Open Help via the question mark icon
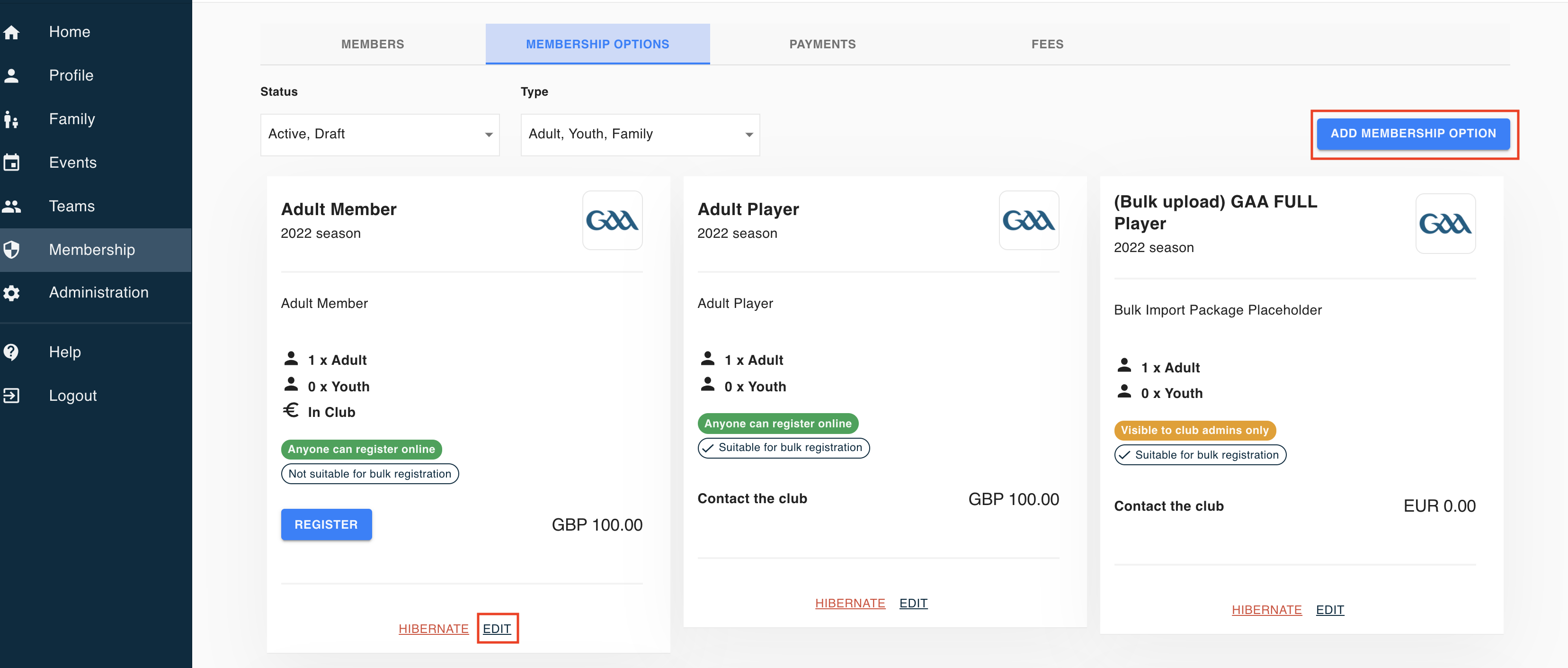1568x668 pixels. pyautogui.click(x=11, y=352)
